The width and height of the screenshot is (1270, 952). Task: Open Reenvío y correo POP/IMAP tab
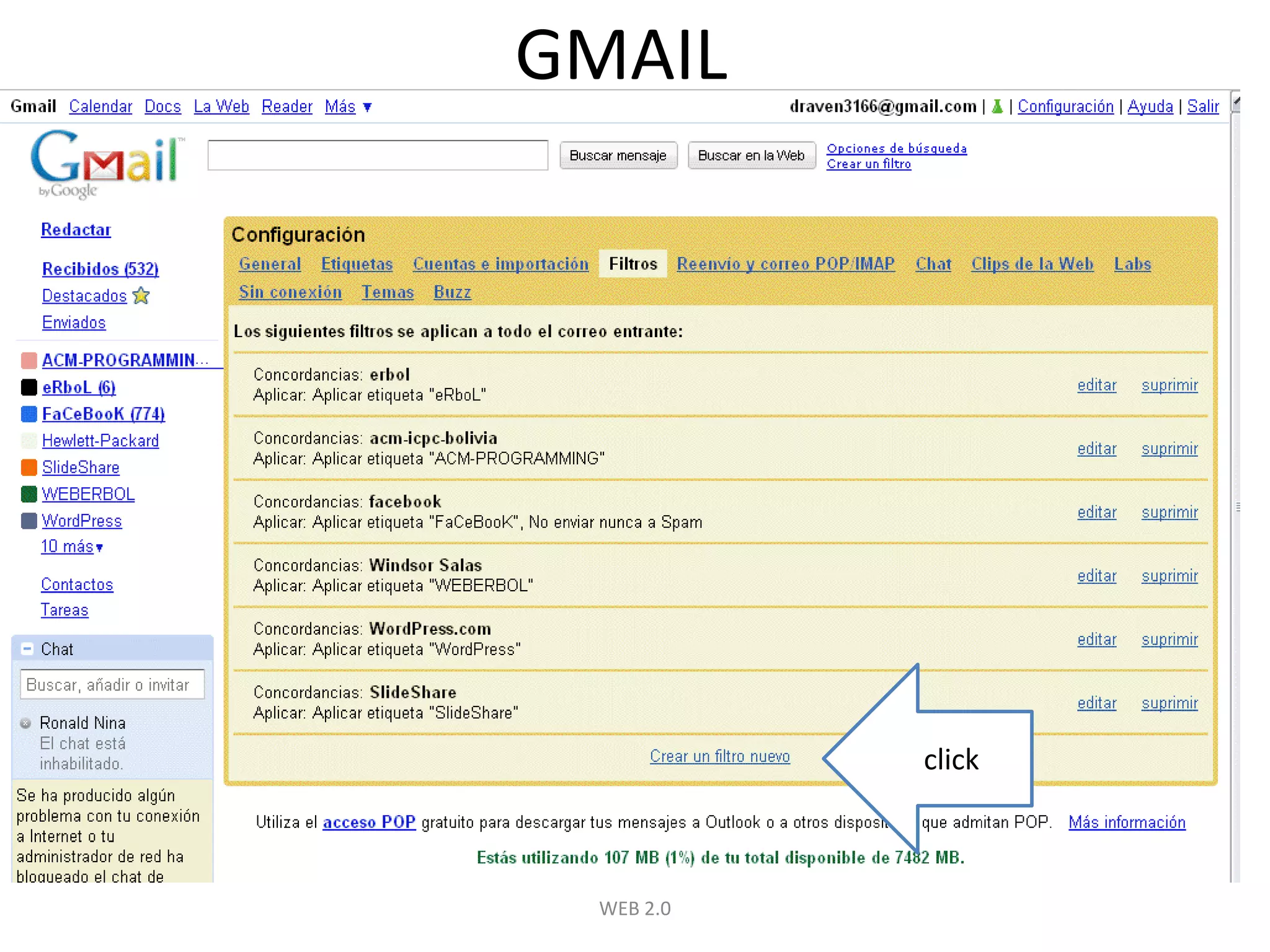click(786, 264)
